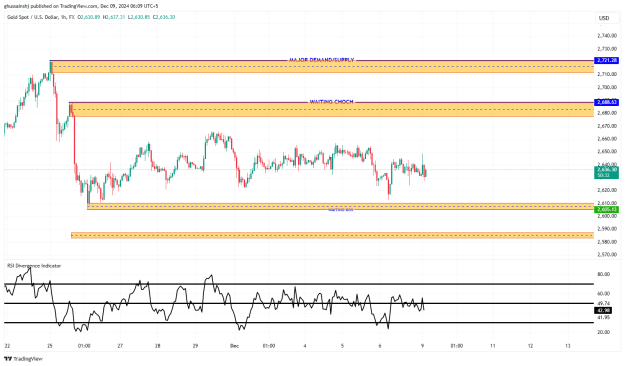
Task: Click the blue 2,688.63 price tag
Action: (x=606, y=102)
